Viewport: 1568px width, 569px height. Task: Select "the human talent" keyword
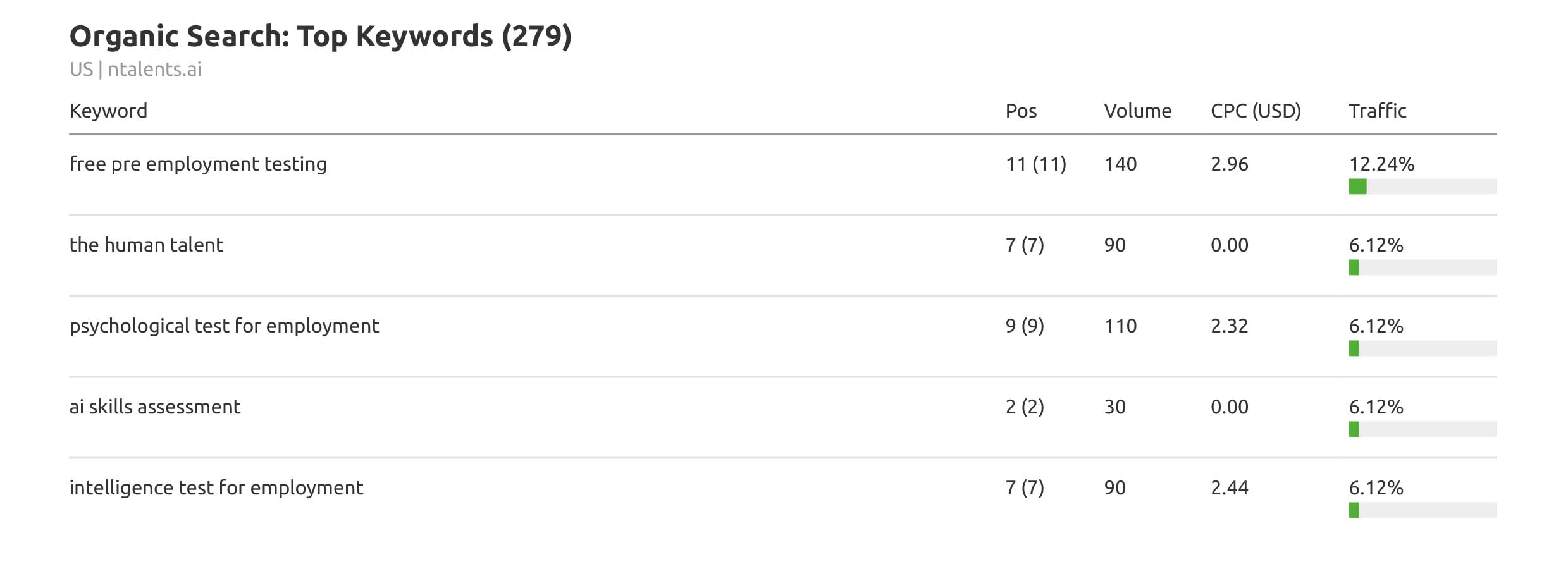(146, 245)
